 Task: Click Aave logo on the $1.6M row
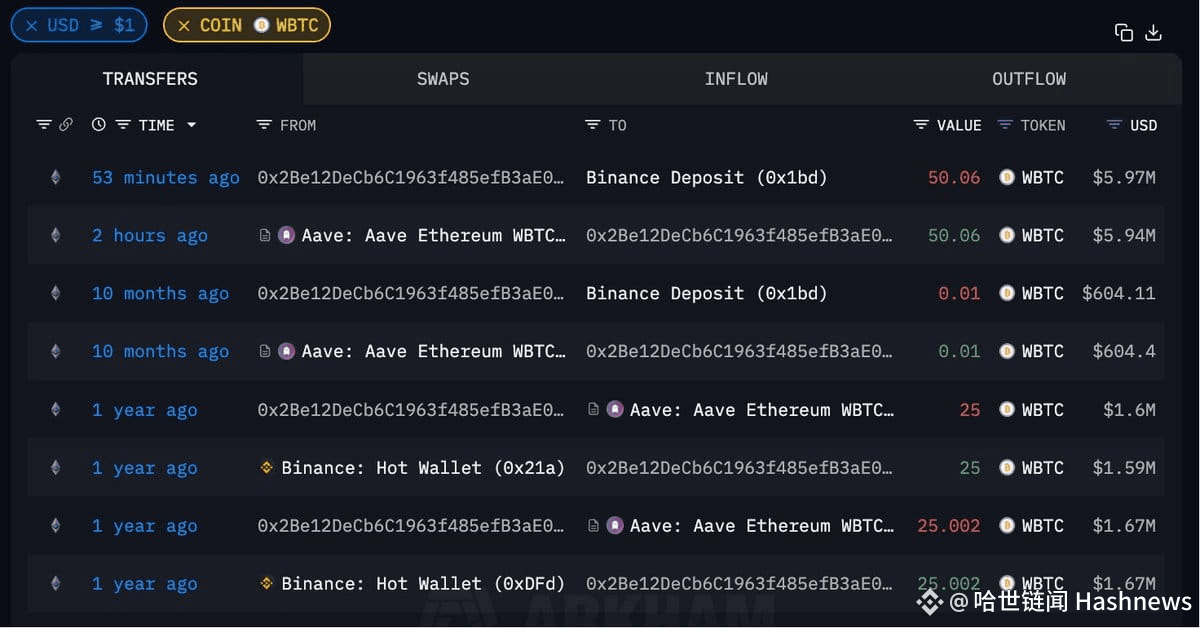pos(615,410)
